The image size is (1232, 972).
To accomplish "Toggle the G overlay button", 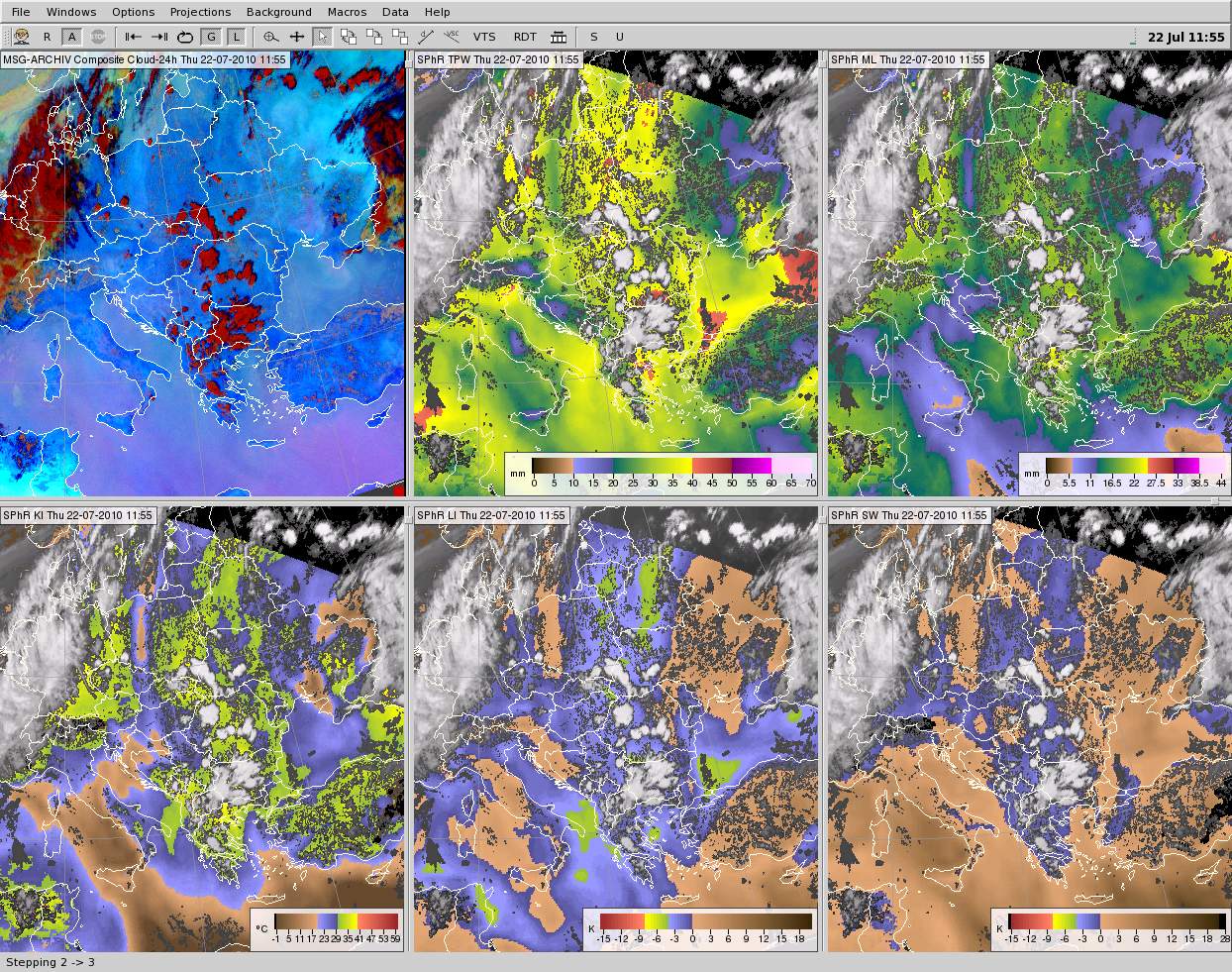I will point(211,37).
